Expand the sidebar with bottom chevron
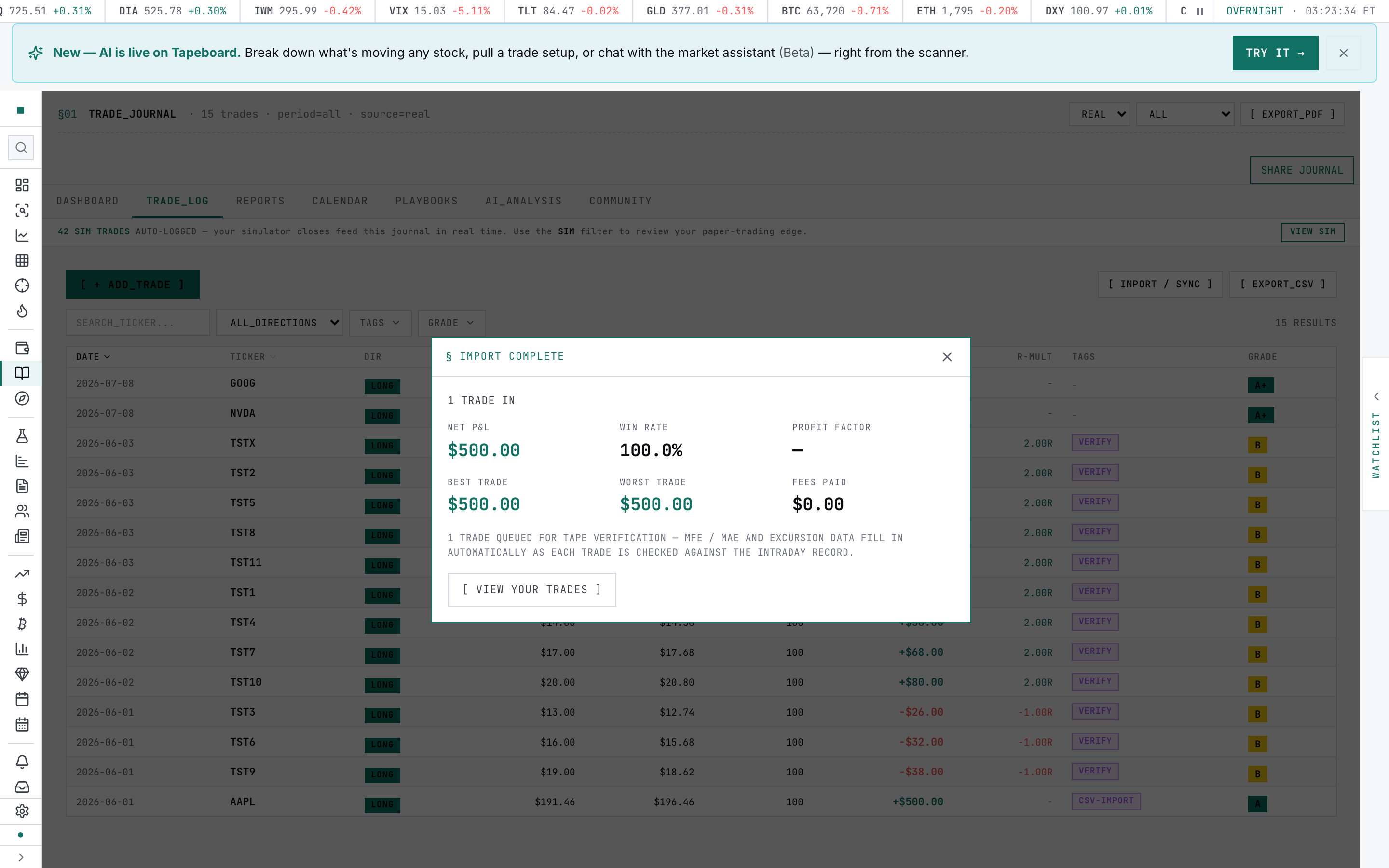This screenshot has width=1389, height=868. coord(21,857)
